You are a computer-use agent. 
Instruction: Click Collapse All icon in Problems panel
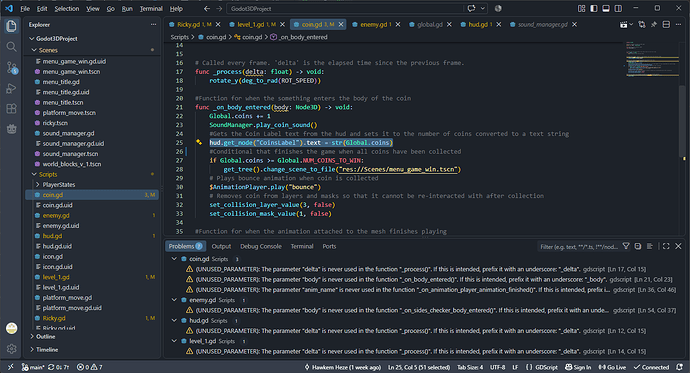(638, 246)
